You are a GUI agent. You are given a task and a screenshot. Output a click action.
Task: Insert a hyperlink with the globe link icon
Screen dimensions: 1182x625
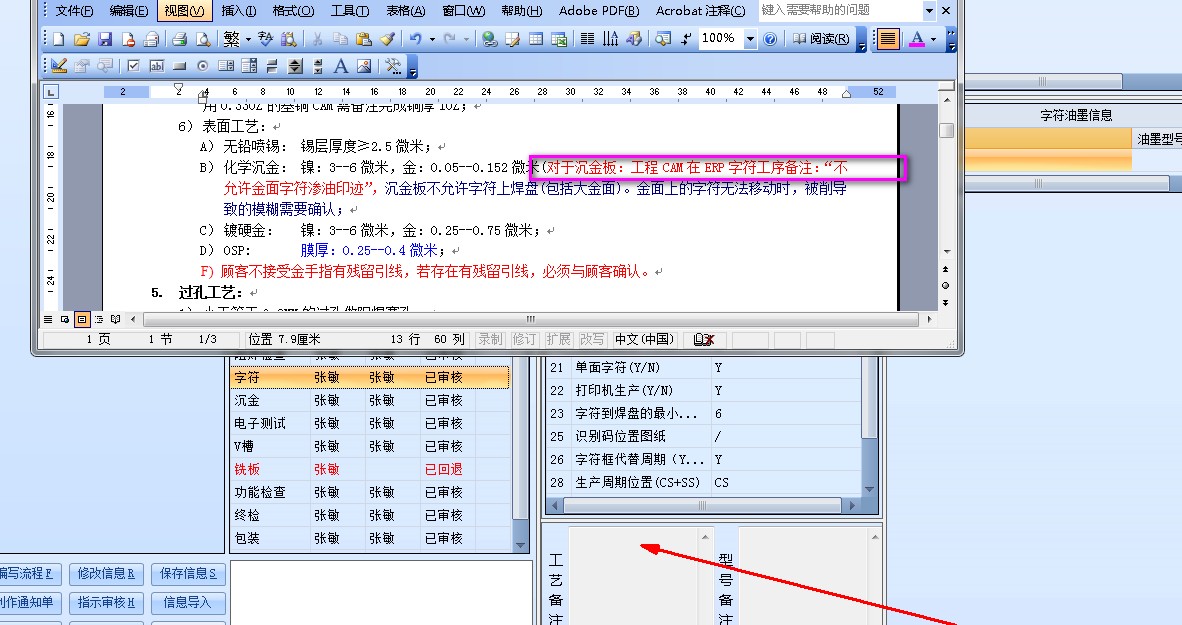coord(490,38)
